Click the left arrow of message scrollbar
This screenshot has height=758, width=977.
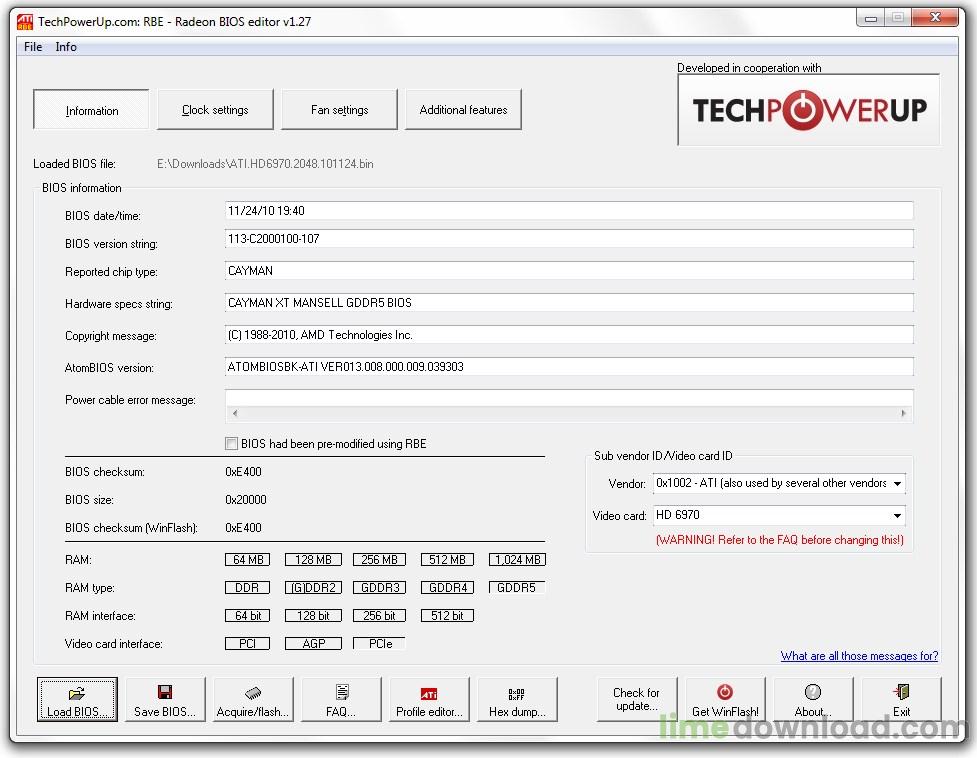click(x=235, y=414)
